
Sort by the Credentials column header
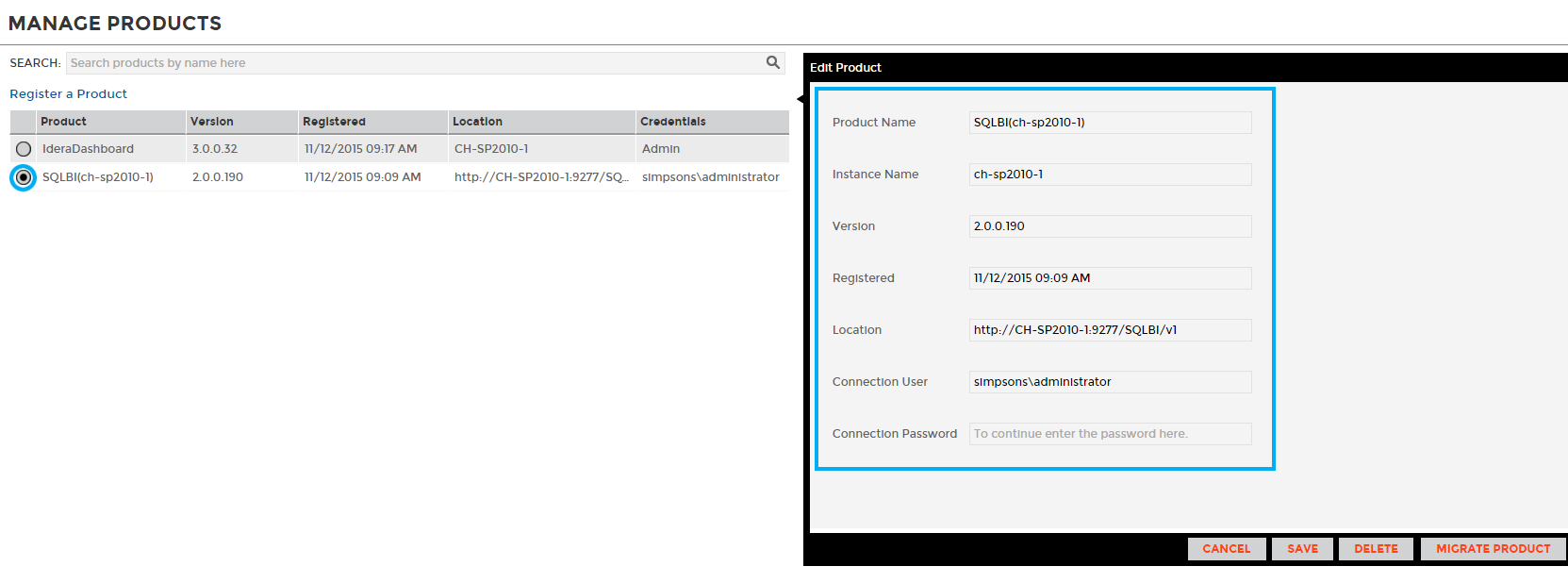click(712, 122)
